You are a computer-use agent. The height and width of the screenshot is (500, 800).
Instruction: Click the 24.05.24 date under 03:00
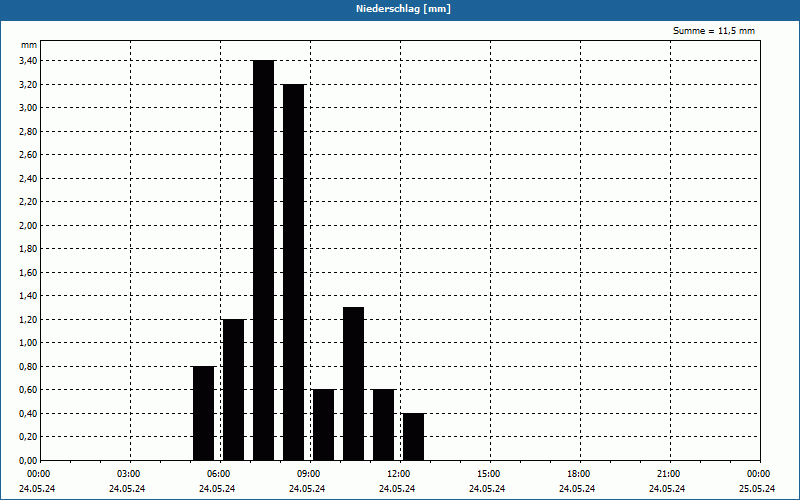[x=127, y=489]
